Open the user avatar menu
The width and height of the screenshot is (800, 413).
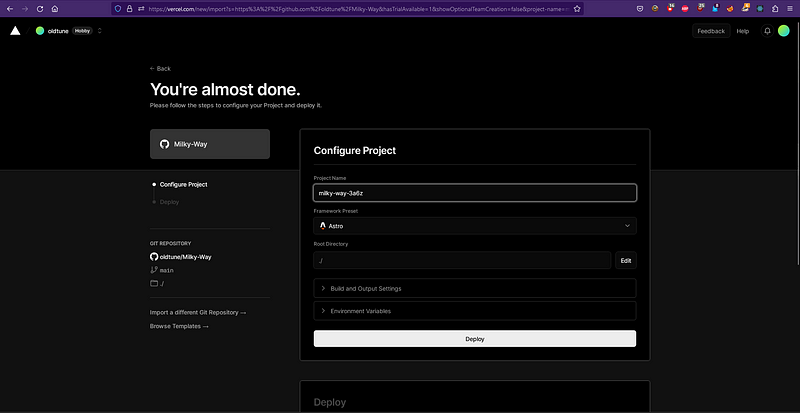pyautogui.click(x=784, y=31)
